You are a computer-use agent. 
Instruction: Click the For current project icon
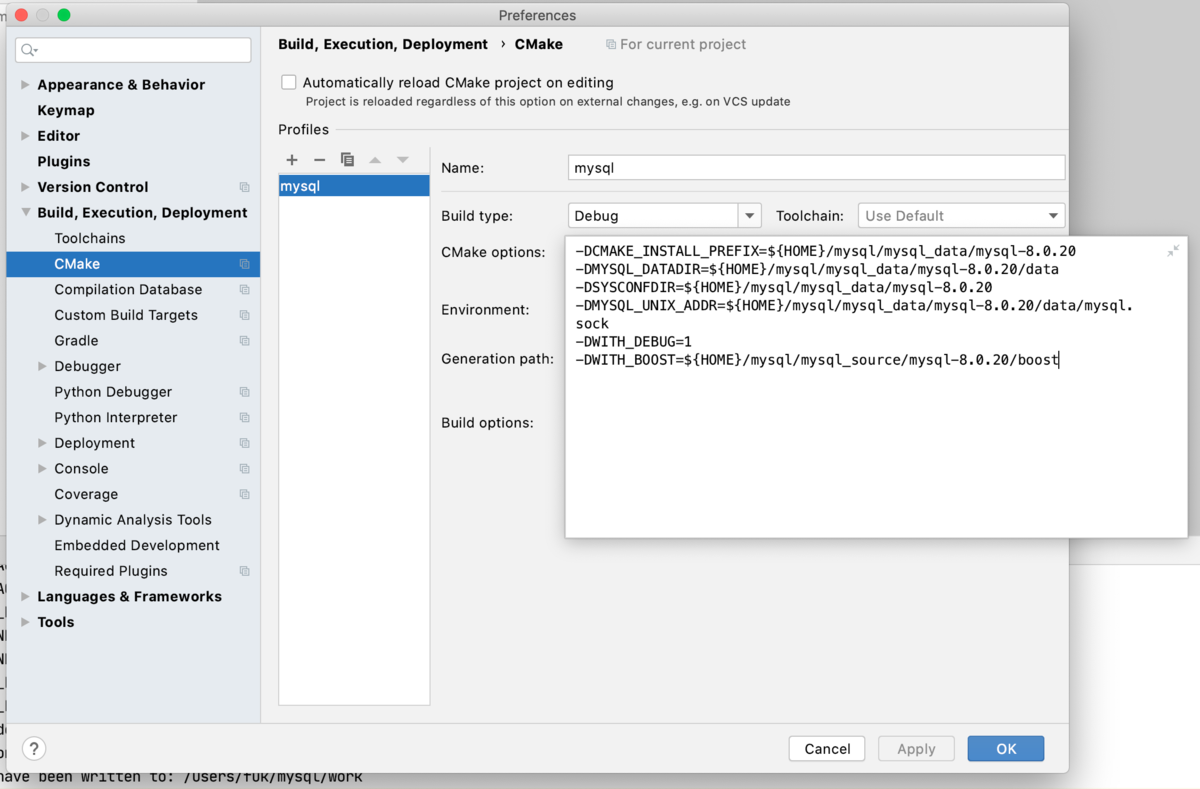[611, 45]
